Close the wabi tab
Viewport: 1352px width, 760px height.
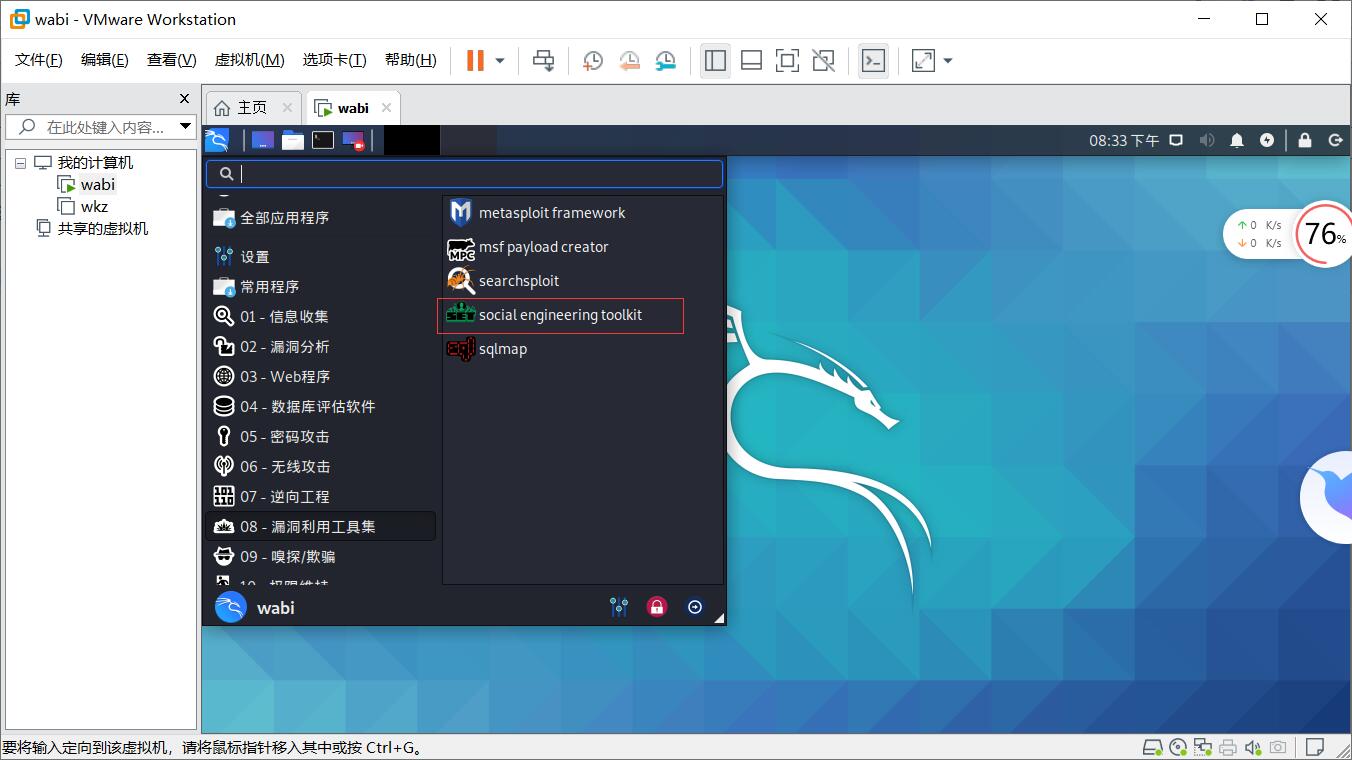[x=387, y=108]
